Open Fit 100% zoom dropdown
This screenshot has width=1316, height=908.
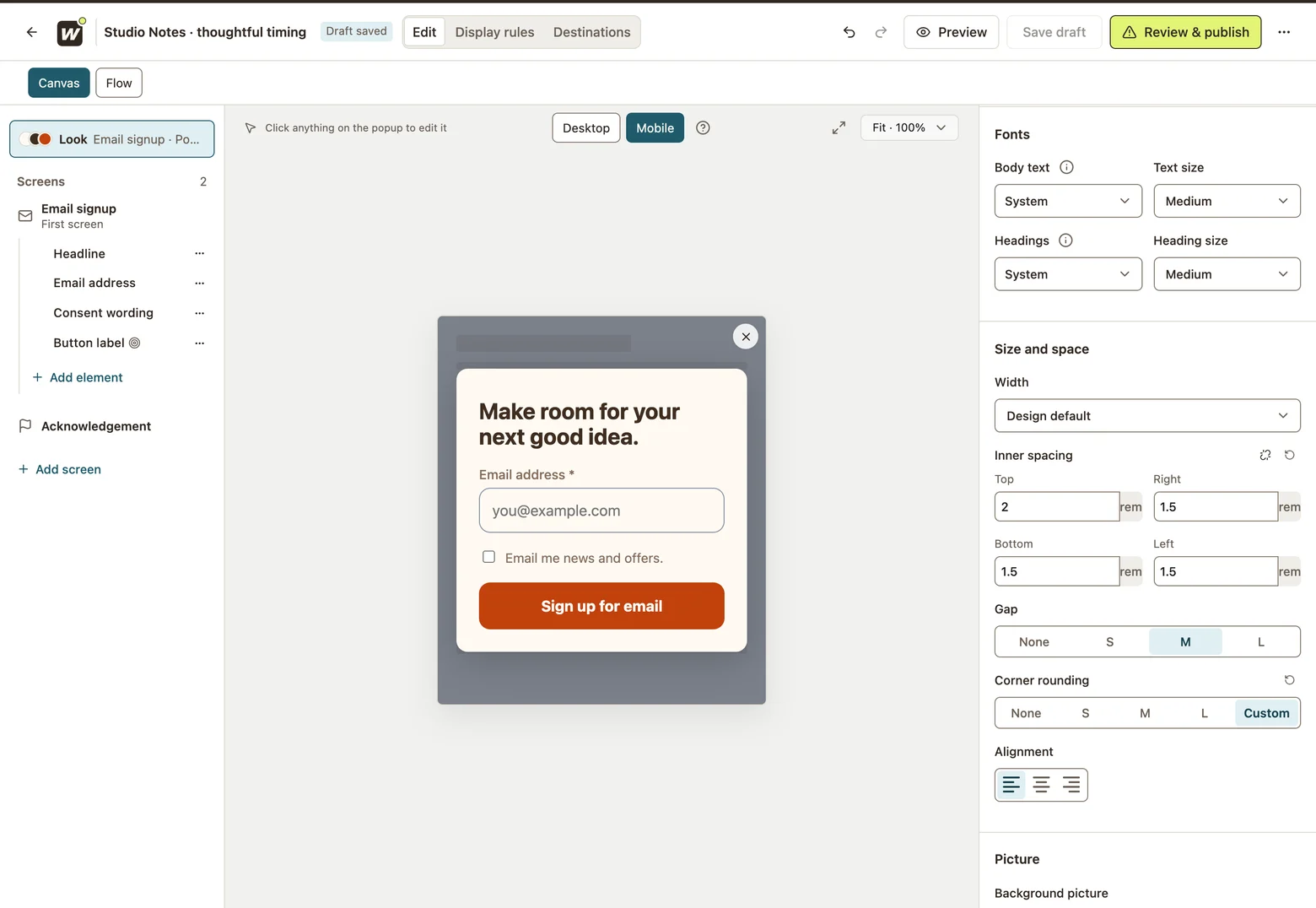(x=909, y=127)
